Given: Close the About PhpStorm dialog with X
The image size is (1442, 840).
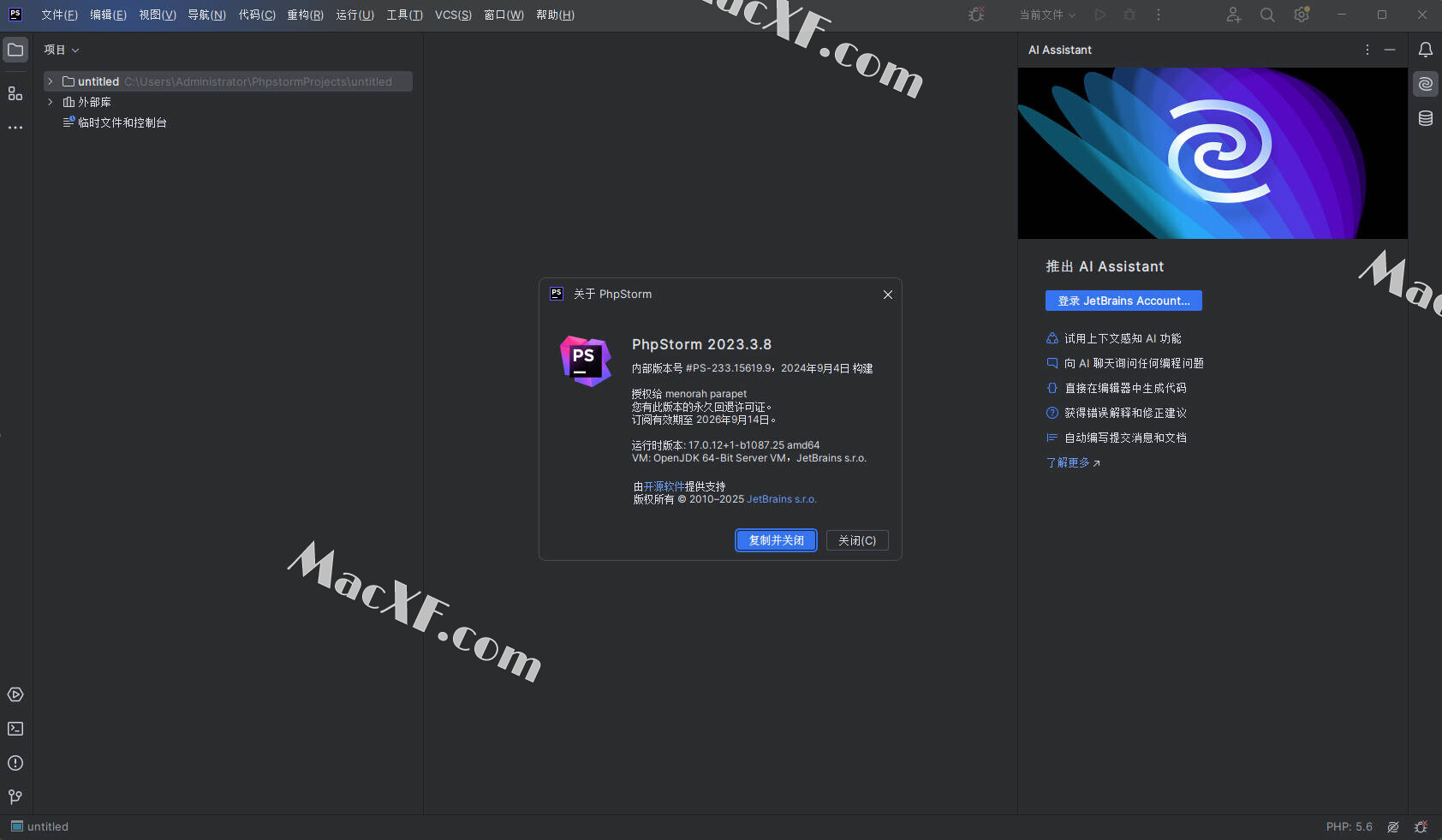Looking at the screenshot, I should [x=888, y=295].
